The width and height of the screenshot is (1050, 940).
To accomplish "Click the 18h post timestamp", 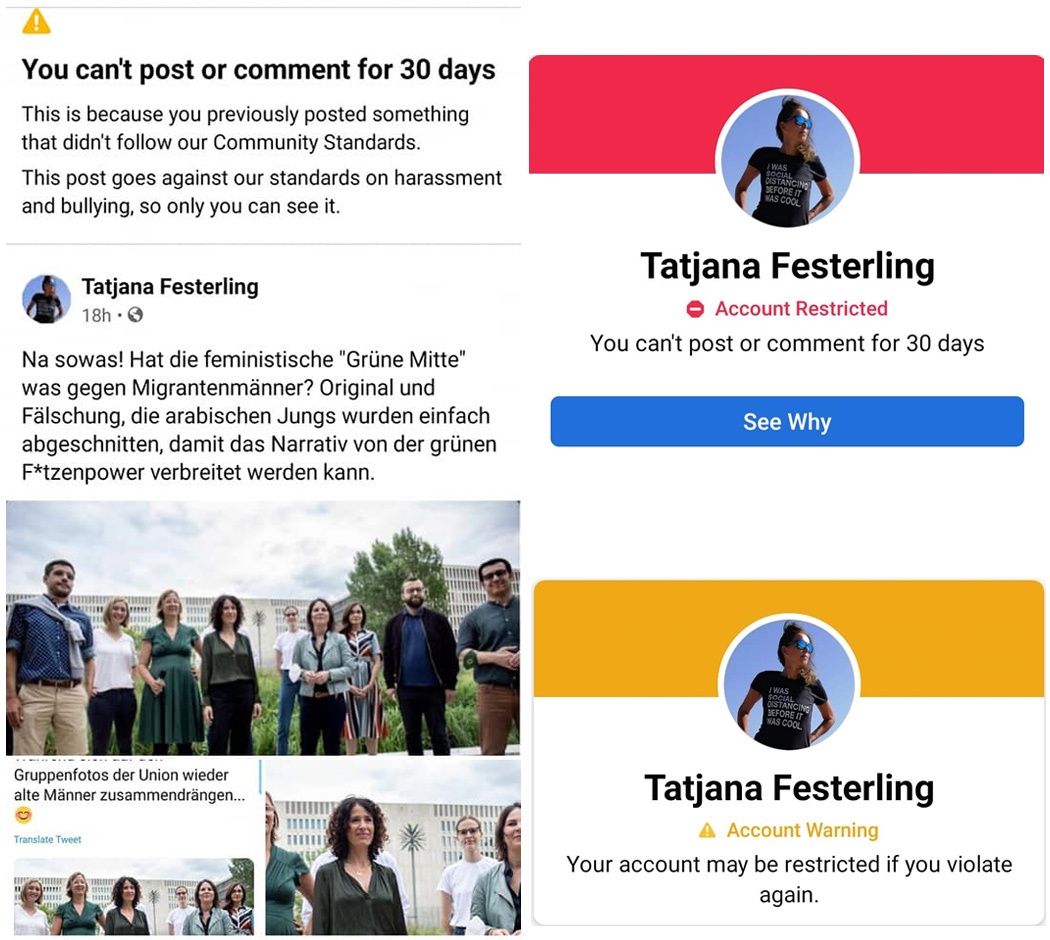I will pos(96,315).
